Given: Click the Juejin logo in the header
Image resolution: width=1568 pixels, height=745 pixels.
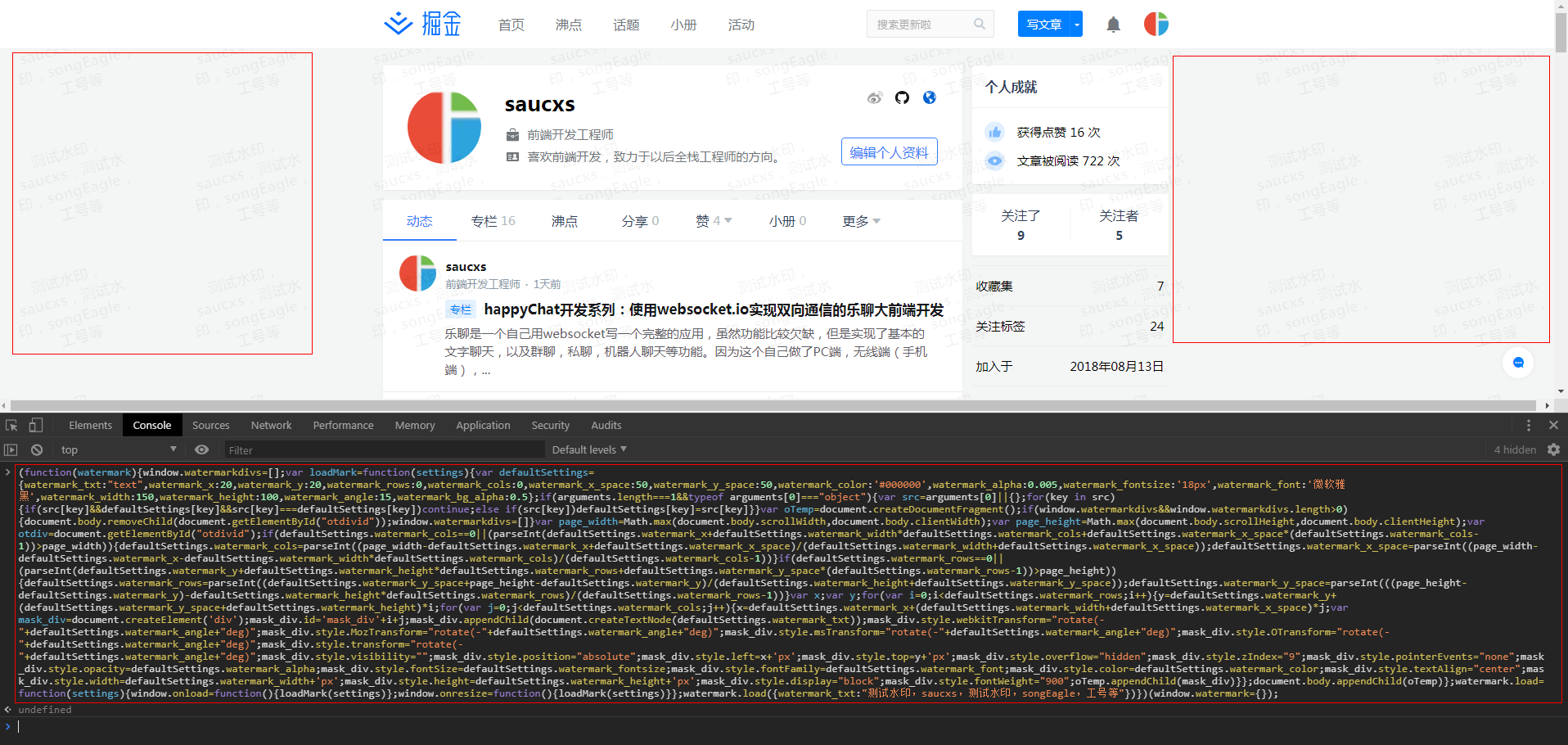Looking at the screenshot, I should tap(422, 24).
